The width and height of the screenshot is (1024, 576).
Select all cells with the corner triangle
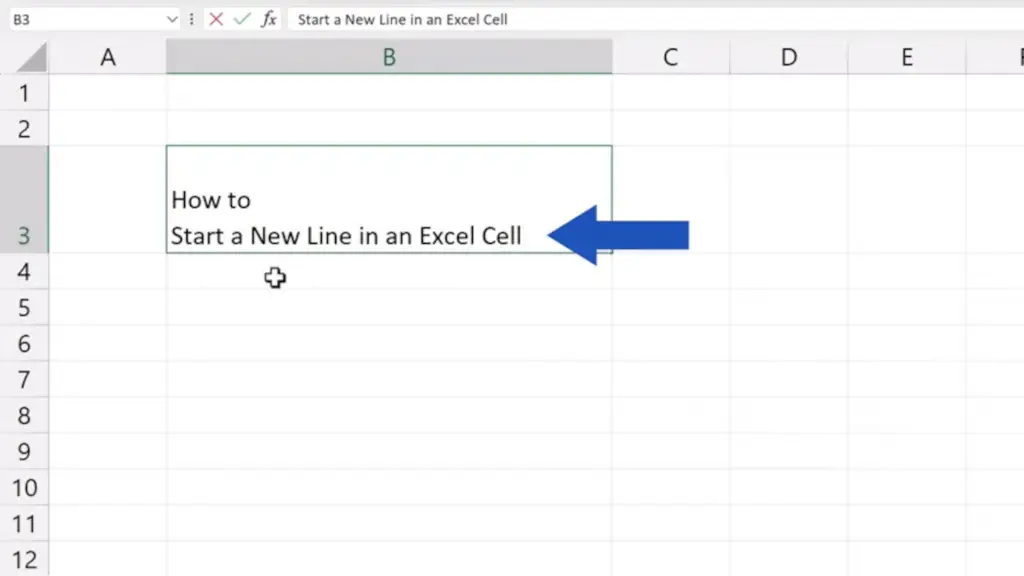(x=31, y=57)
